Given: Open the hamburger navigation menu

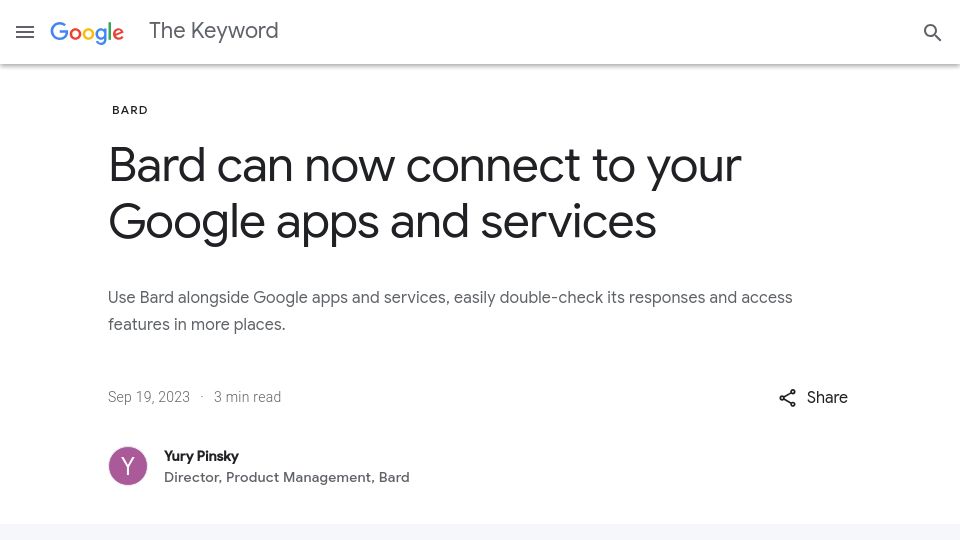Looking at the screenshot, I should tap(25, 32).
